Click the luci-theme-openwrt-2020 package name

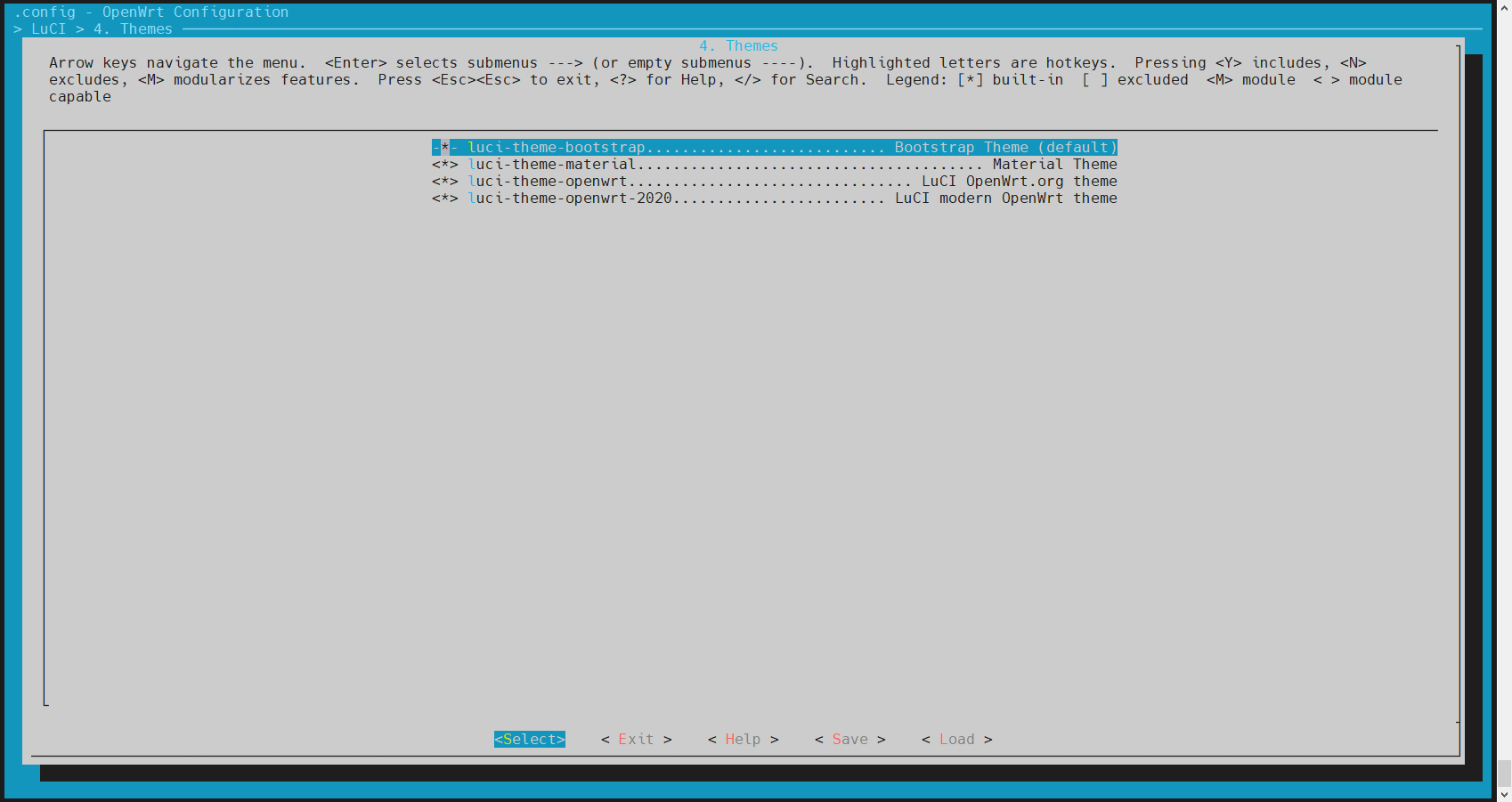[570, 198]
